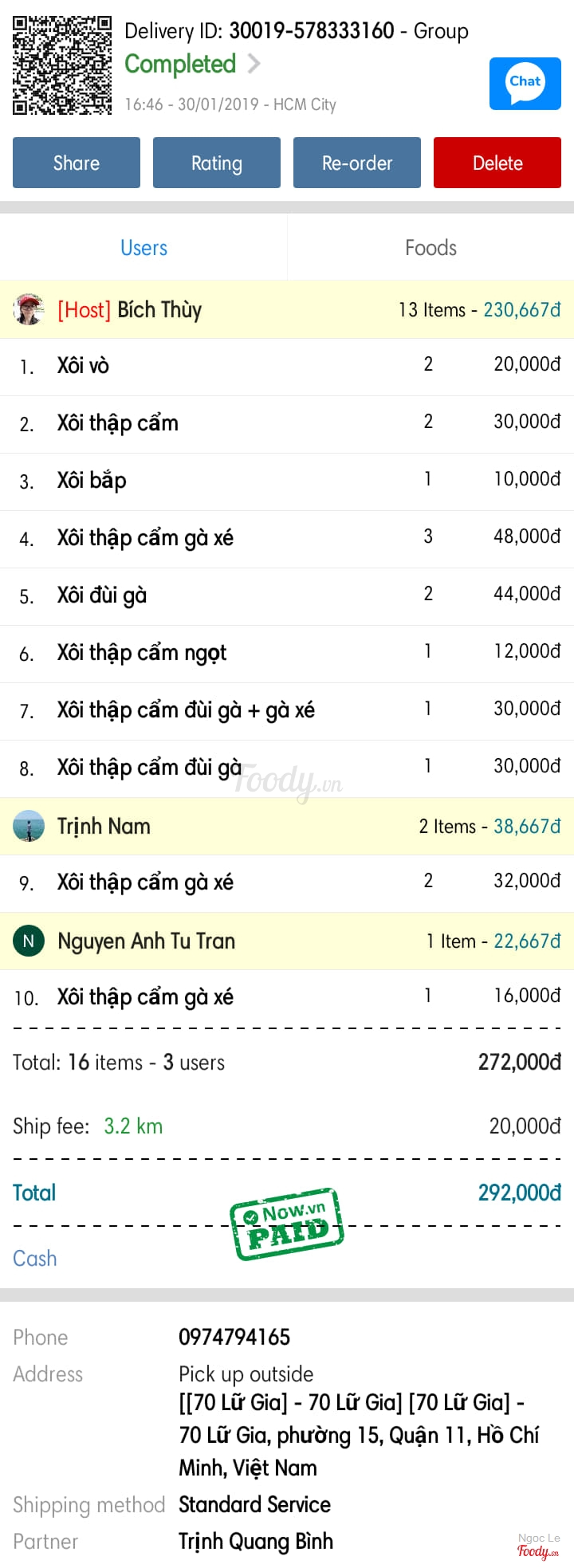The width and height of the screenshot is (574, 1568).
Task: Tap Nguyen Anh Tu Tran's avatar
Action: coord(29,941)
